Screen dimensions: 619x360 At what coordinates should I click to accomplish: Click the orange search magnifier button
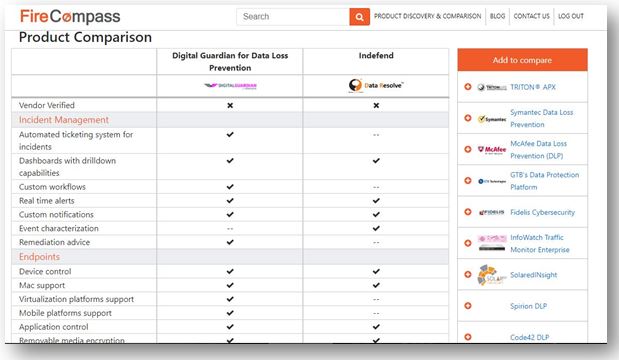pyautogui.click(x=359, y=17)
